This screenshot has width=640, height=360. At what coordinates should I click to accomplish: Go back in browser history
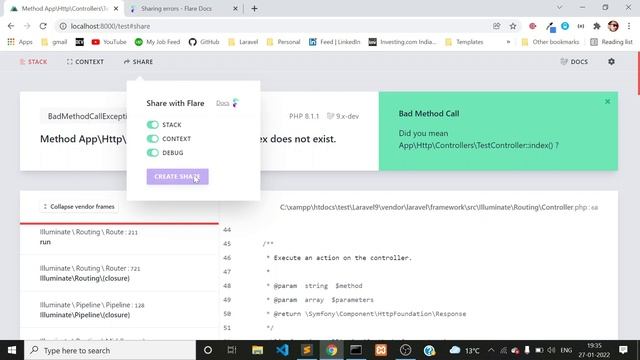11,26
